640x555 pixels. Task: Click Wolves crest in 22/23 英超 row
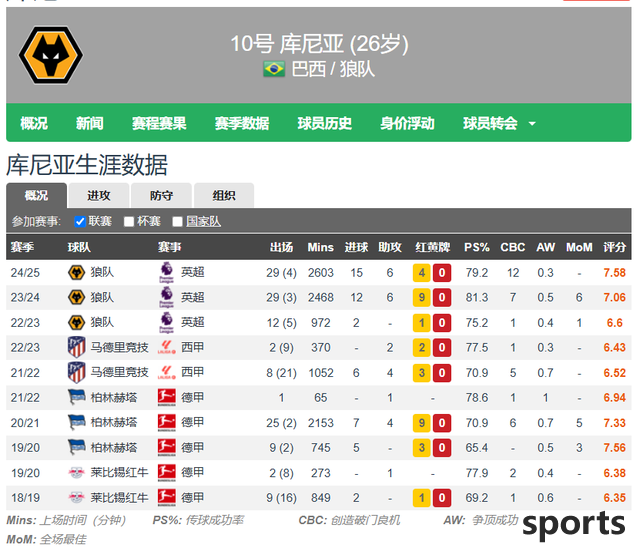tap(76, 323)
